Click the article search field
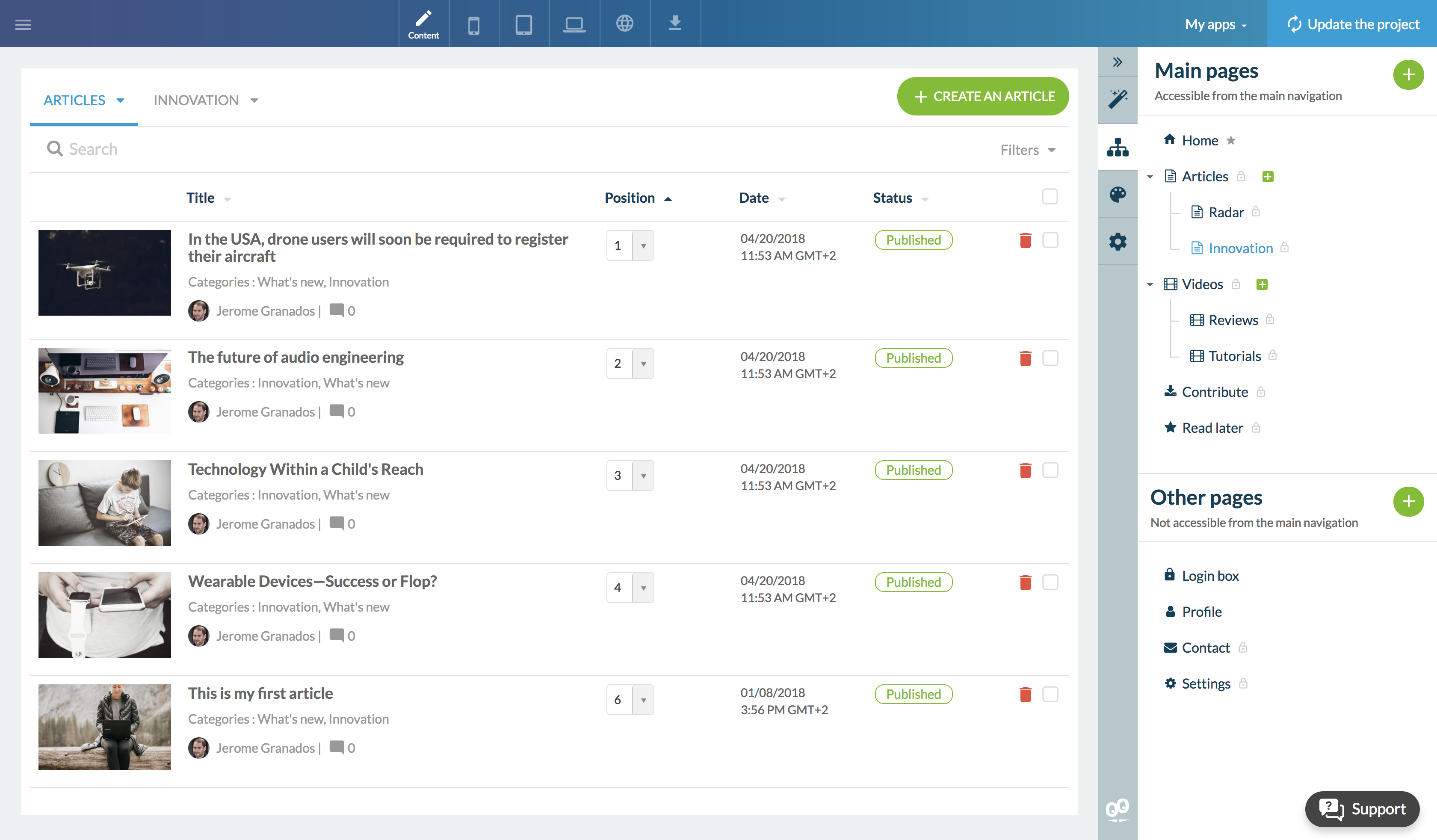This screenshot has width=1437, height=840. [285, 149]
